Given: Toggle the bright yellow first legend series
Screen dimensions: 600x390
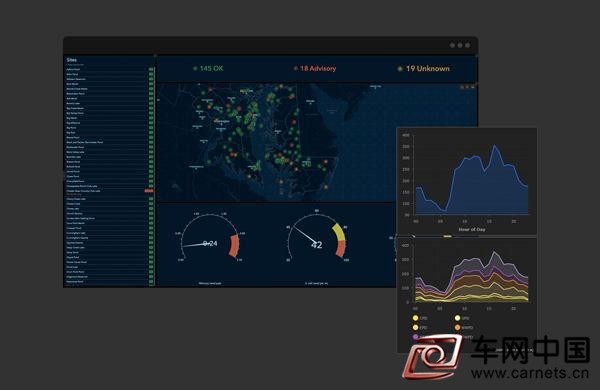Looking at the screenshot, I should click(x=415, y=318).
